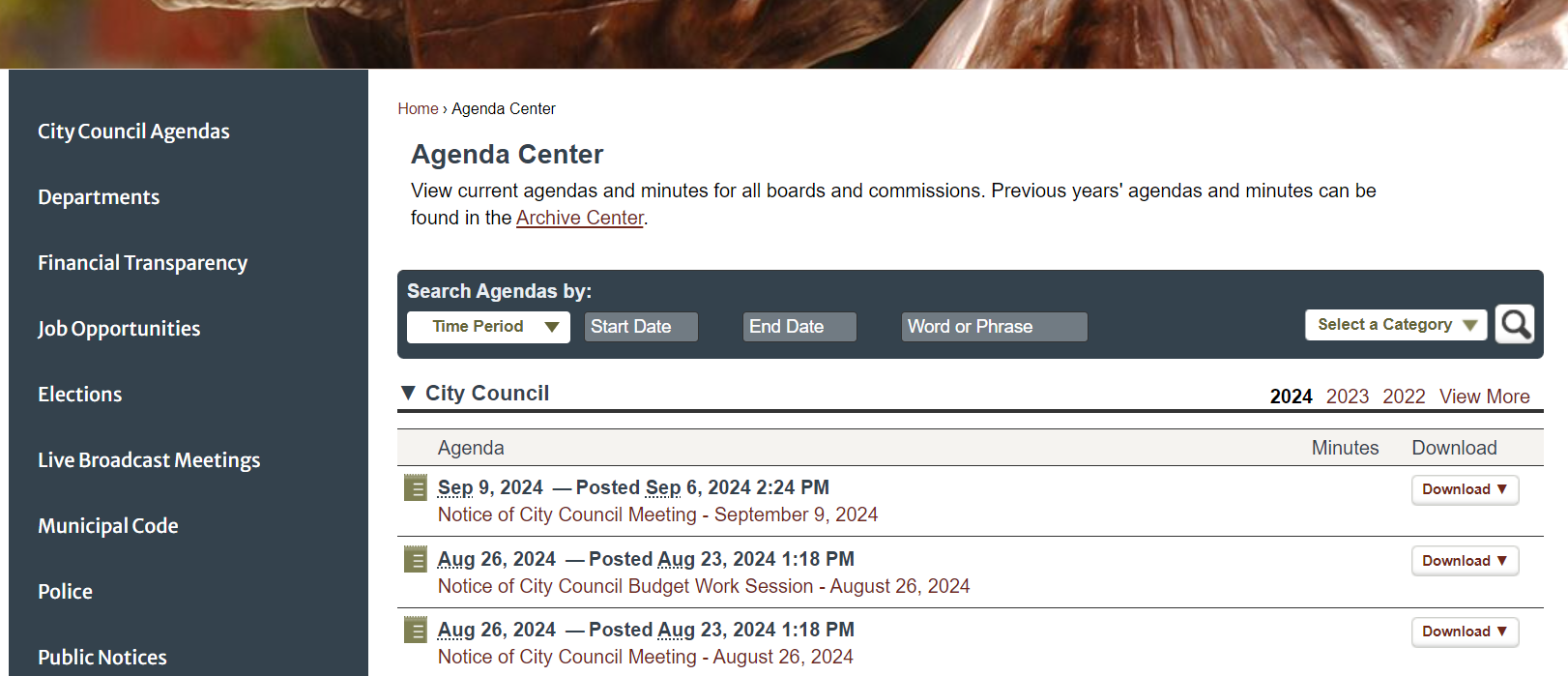Open Download options for the Budget Work Session

1465,560
